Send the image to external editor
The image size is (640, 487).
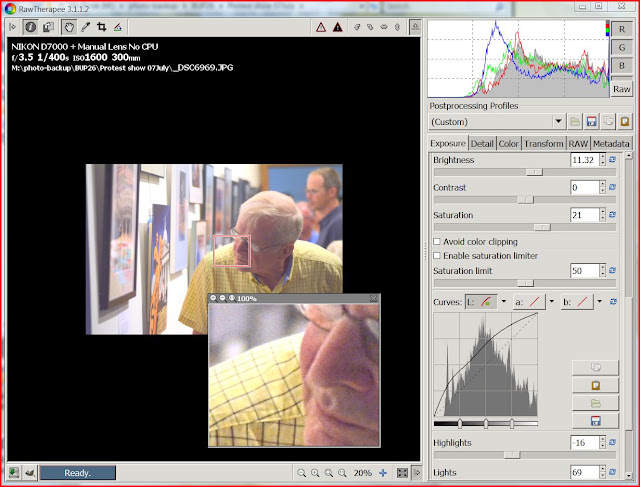[29, 473]
